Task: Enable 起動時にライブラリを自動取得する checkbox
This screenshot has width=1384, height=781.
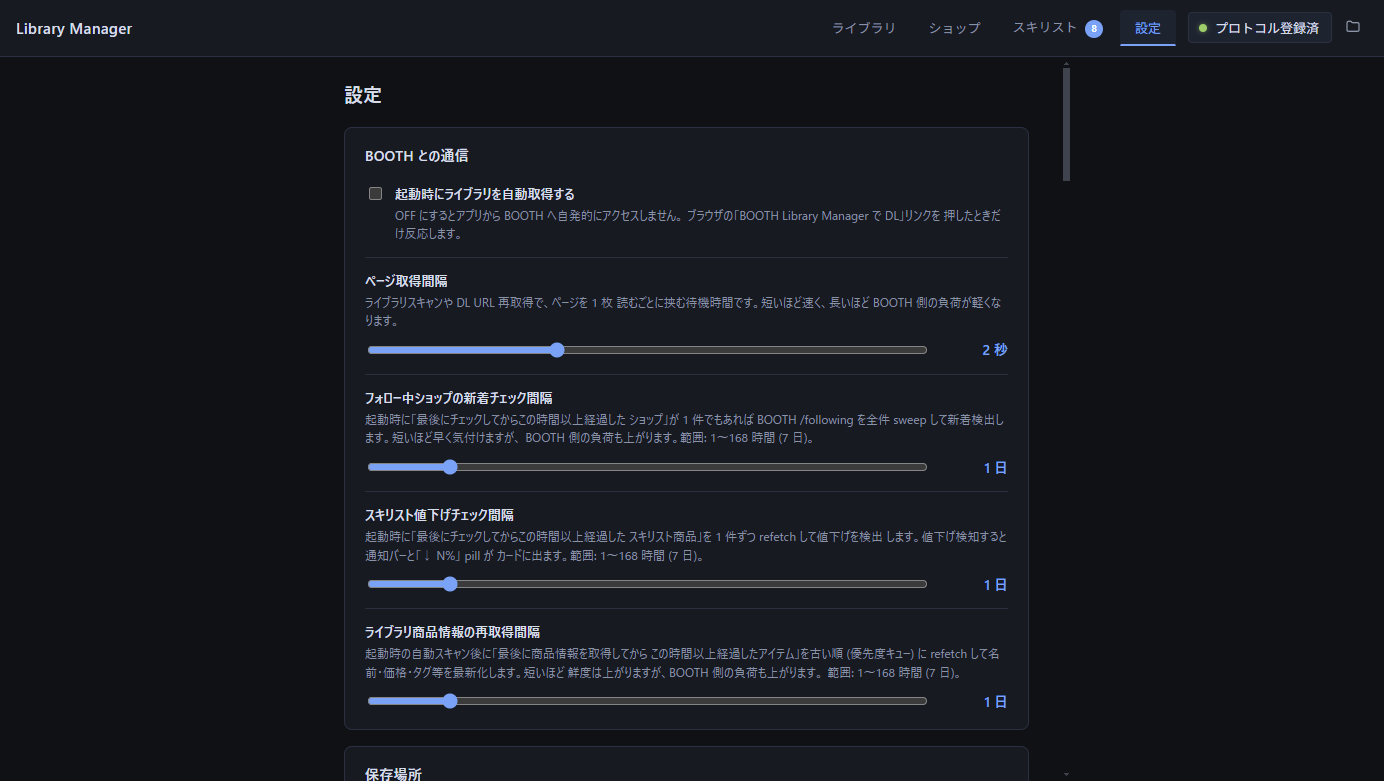Action: [x=376, y=194]
